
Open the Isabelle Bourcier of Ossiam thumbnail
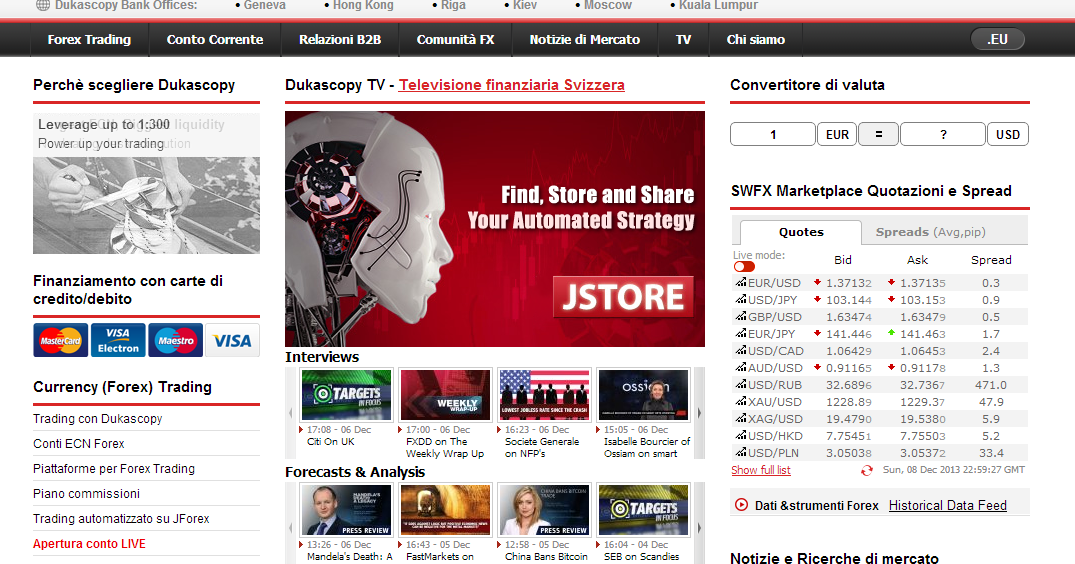click(x=643, y=395)
